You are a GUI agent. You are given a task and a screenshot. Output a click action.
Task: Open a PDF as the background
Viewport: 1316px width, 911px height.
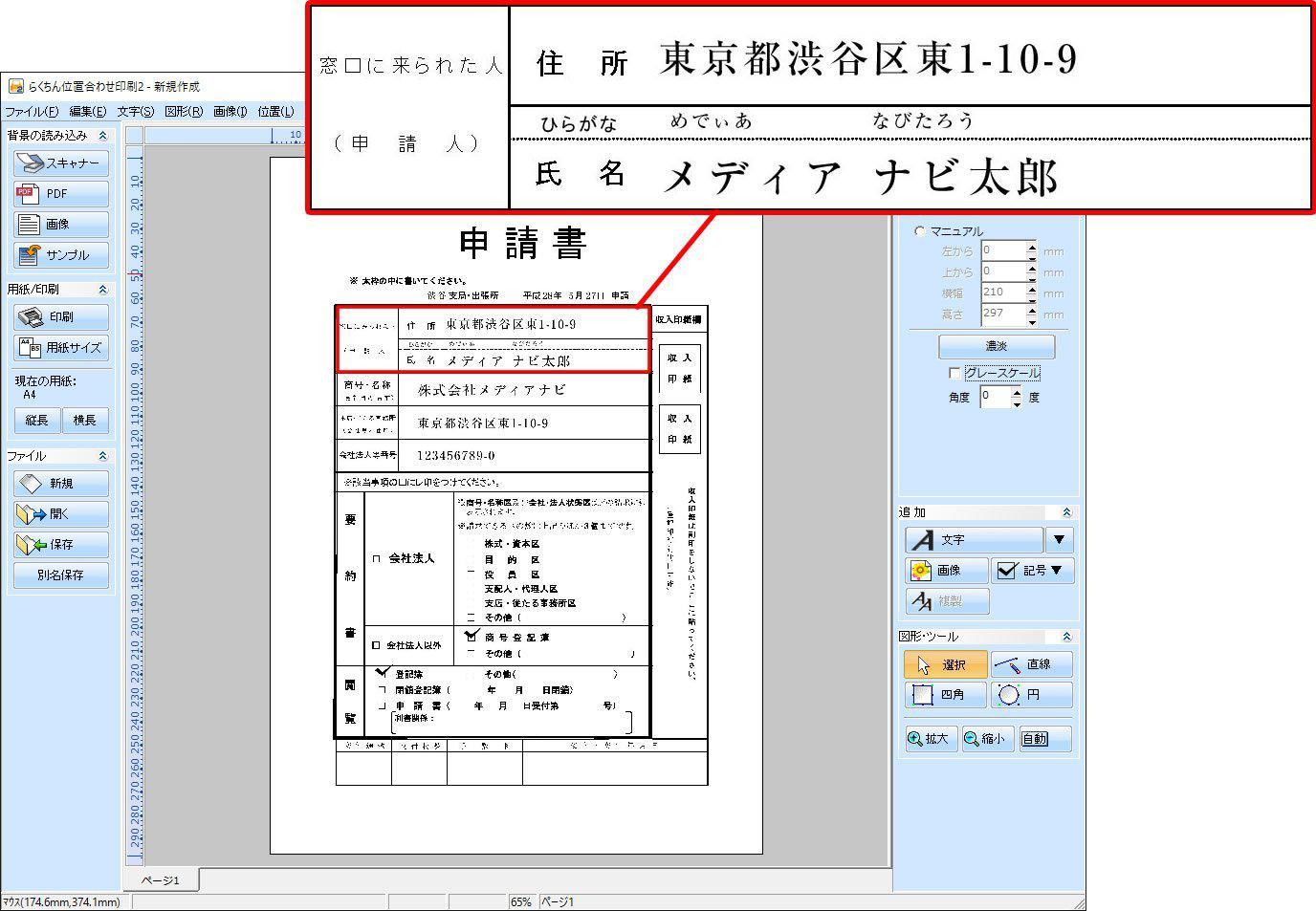click(60, 193)
